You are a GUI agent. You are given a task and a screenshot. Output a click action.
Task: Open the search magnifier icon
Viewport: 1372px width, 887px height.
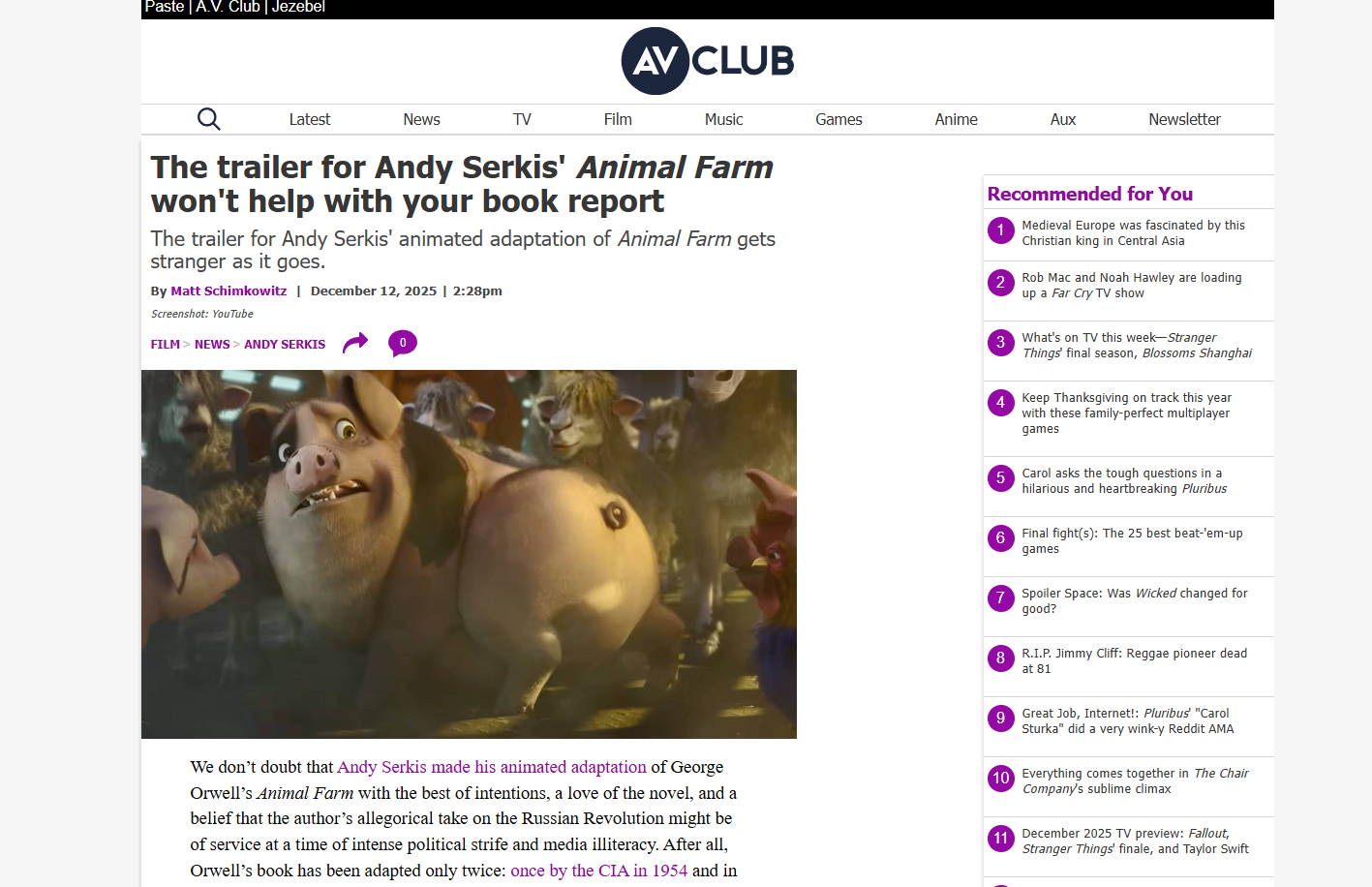(x=208, y=119)
